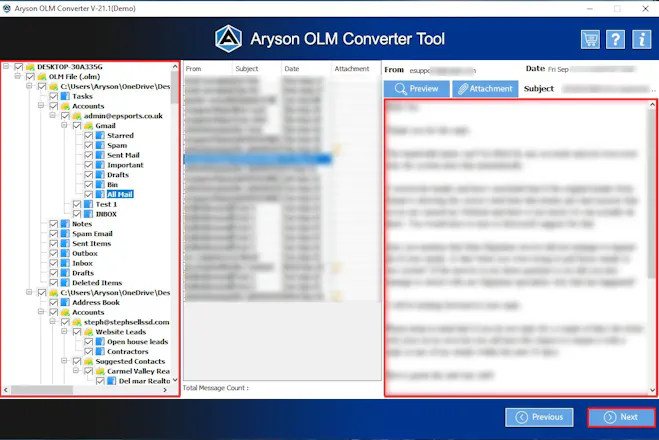Viewport: 659px width, 440px height.
Task: Click the Open house leads folder icon
Action: coord(100,342)
